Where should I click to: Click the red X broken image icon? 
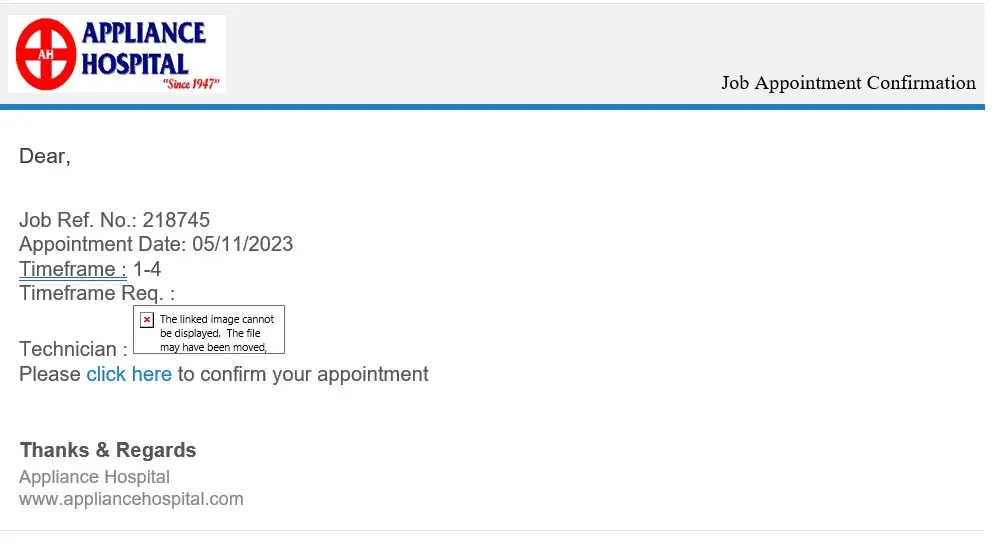coord(147,320)
